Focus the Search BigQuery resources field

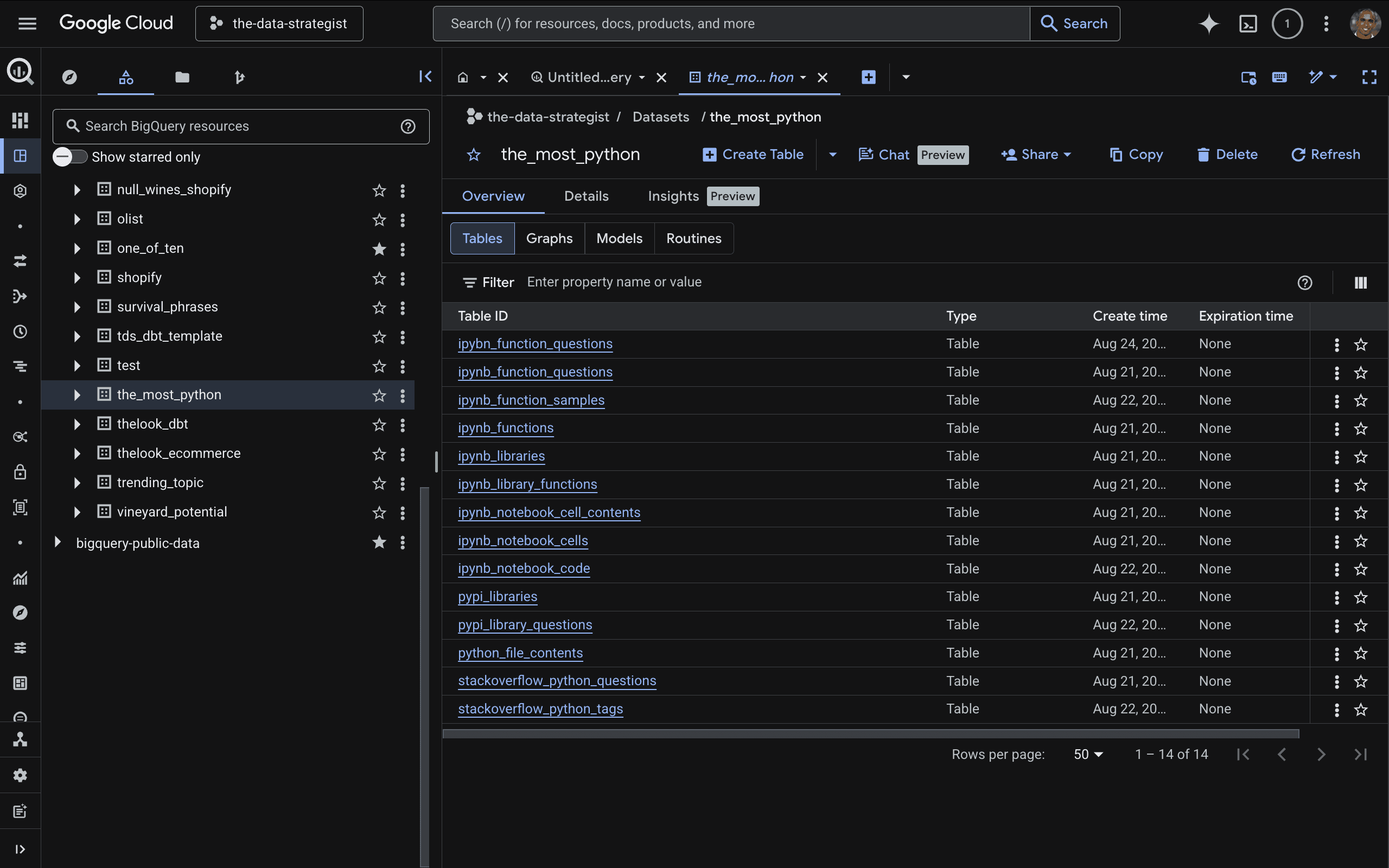[x=240, y=126]
